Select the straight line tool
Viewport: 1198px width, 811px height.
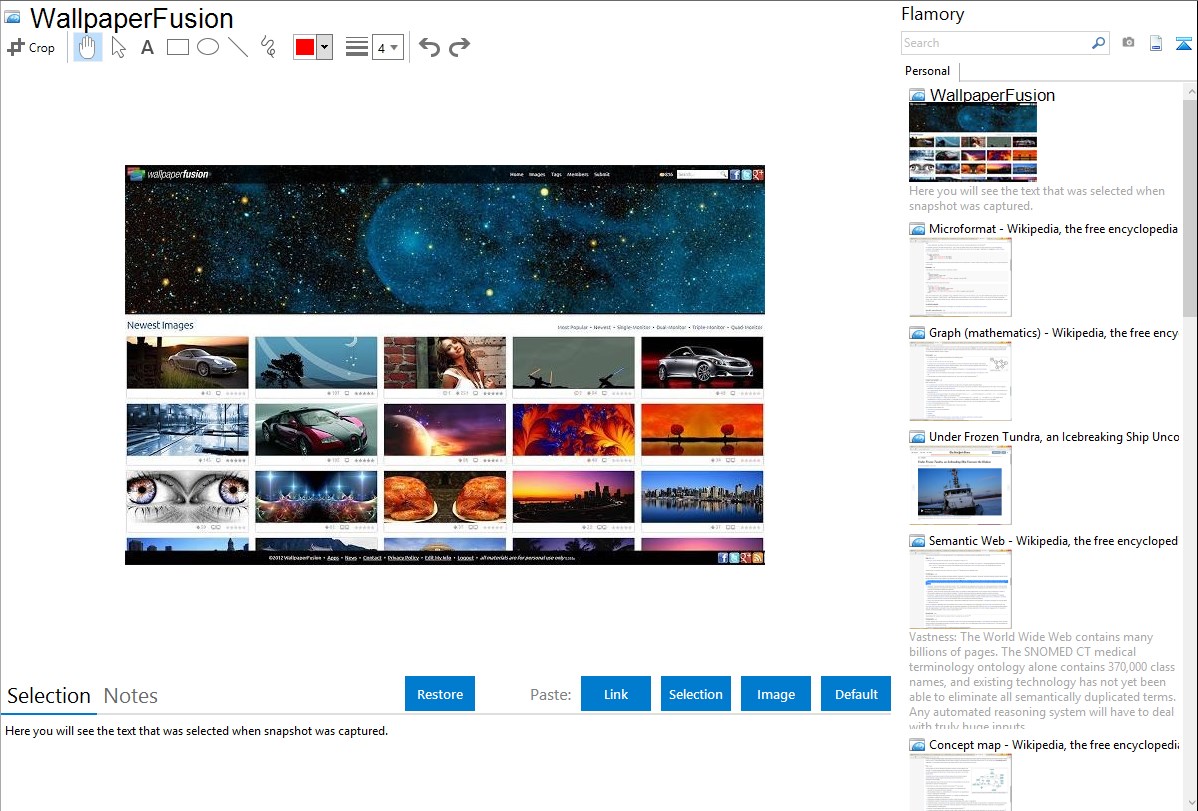pos(238,47)
